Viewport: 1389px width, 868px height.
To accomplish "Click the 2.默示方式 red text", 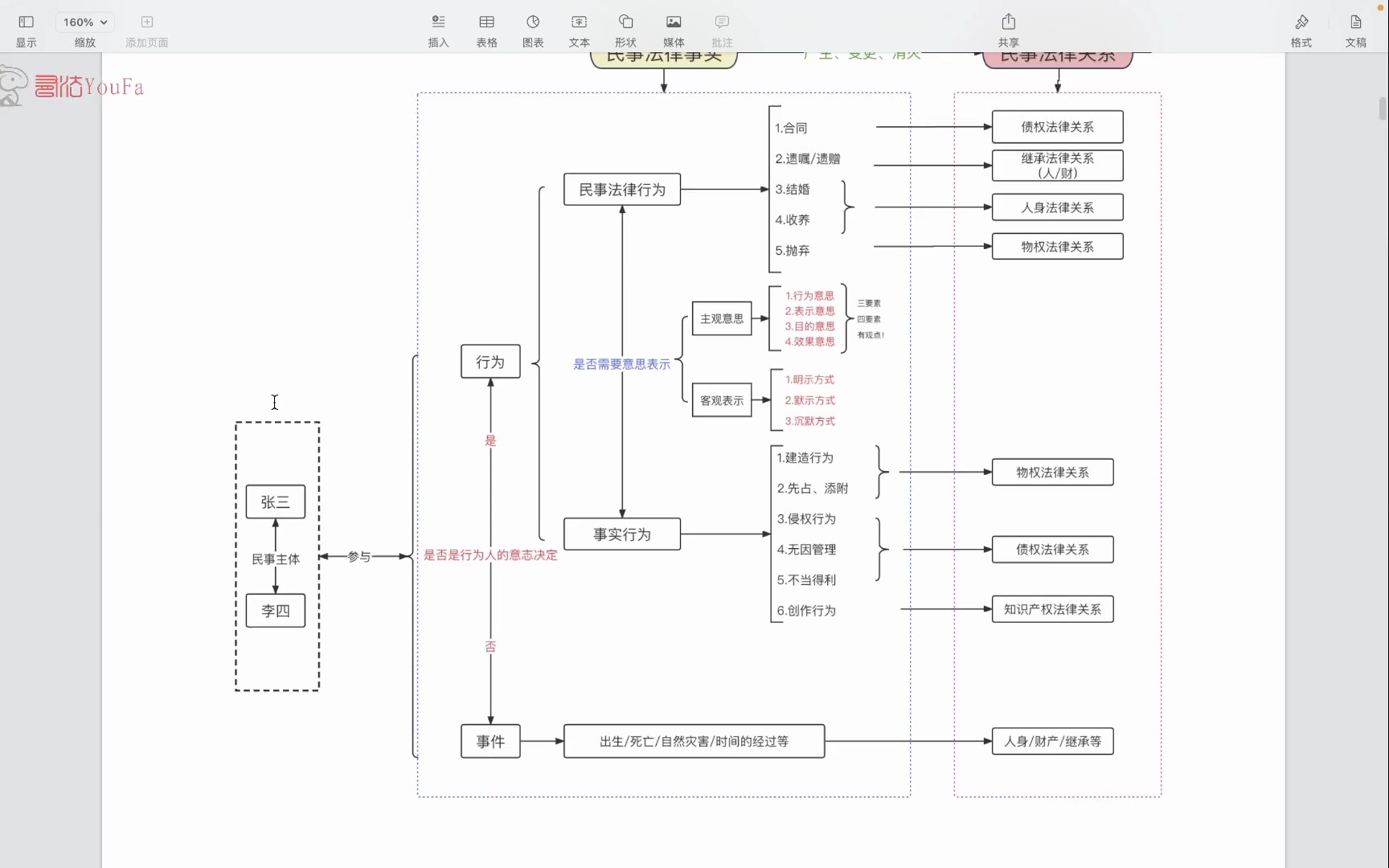I will tap(809, 400).
